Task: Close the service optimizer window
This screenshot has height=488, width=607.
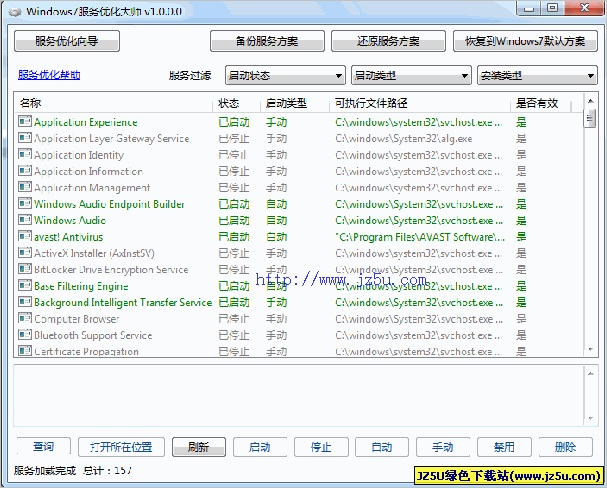Action: point(585,8)
